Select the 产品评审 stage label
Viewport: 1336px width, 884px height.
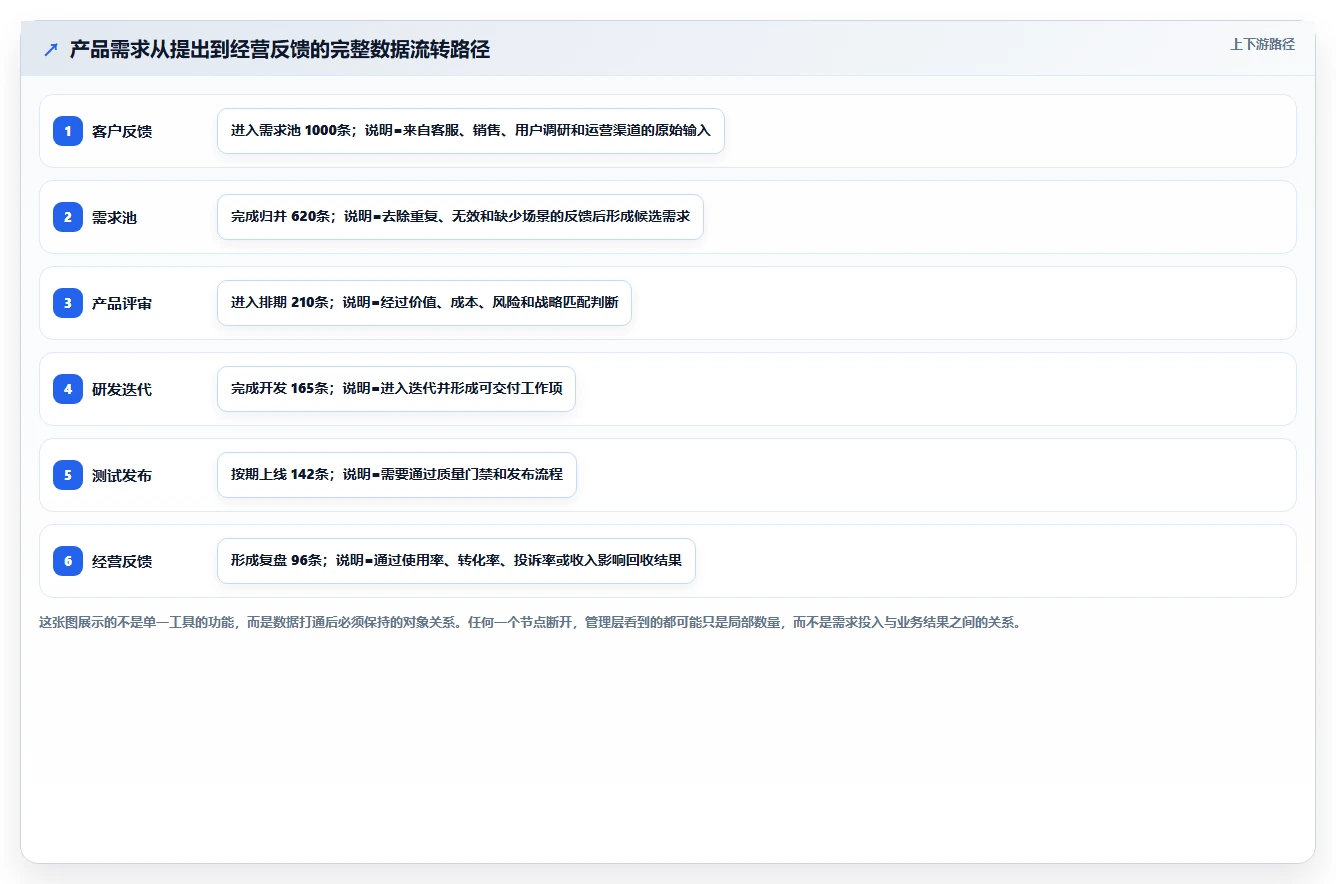tap(122, 303)
